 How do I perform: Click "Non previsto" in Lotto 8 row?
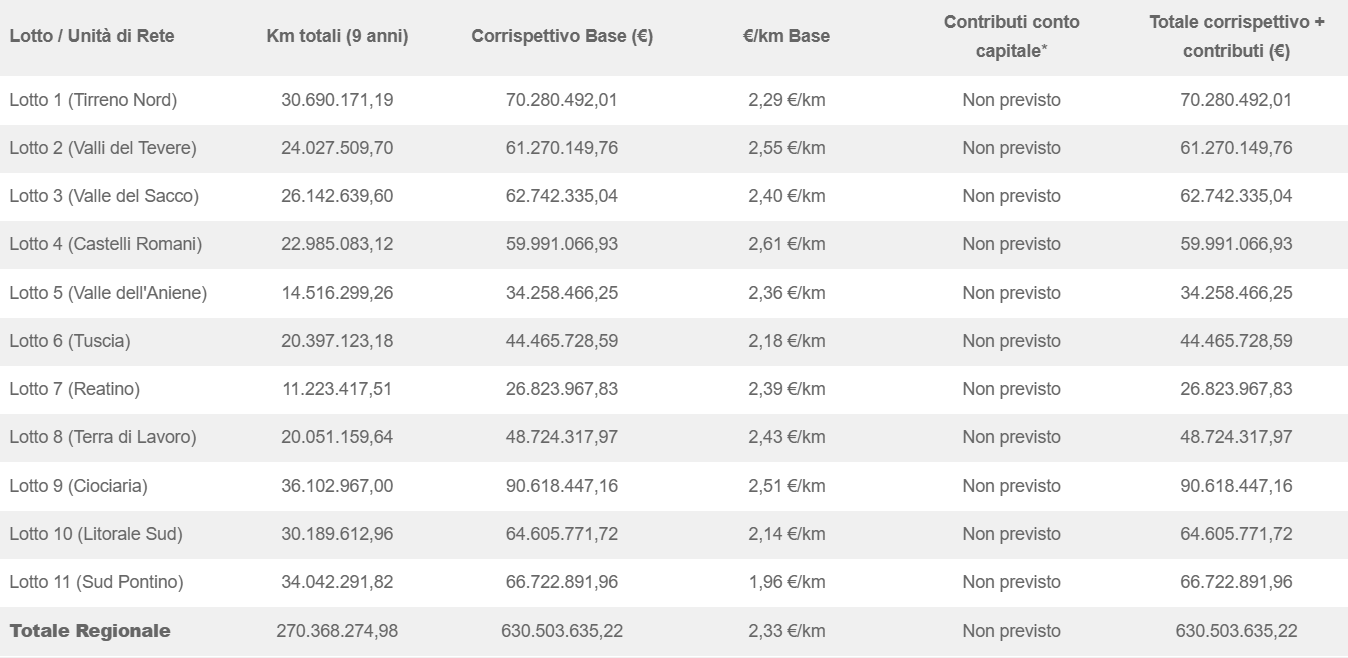(x=1011, y=437)
